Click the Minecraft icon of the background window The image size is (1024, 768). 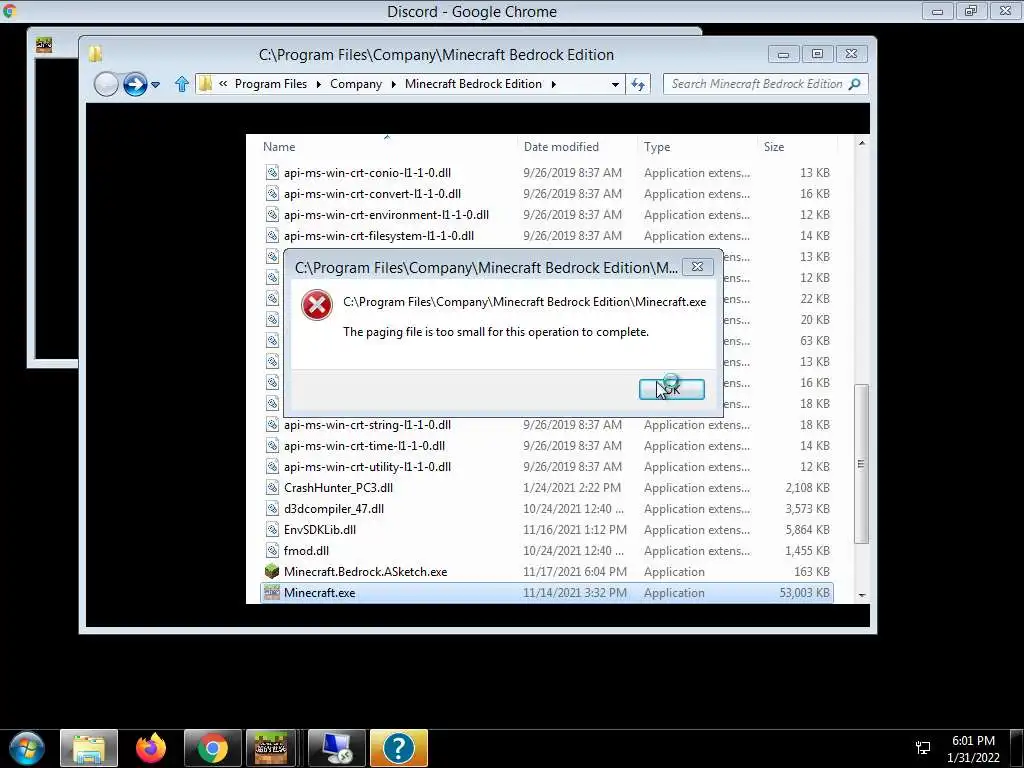point(44,45)
